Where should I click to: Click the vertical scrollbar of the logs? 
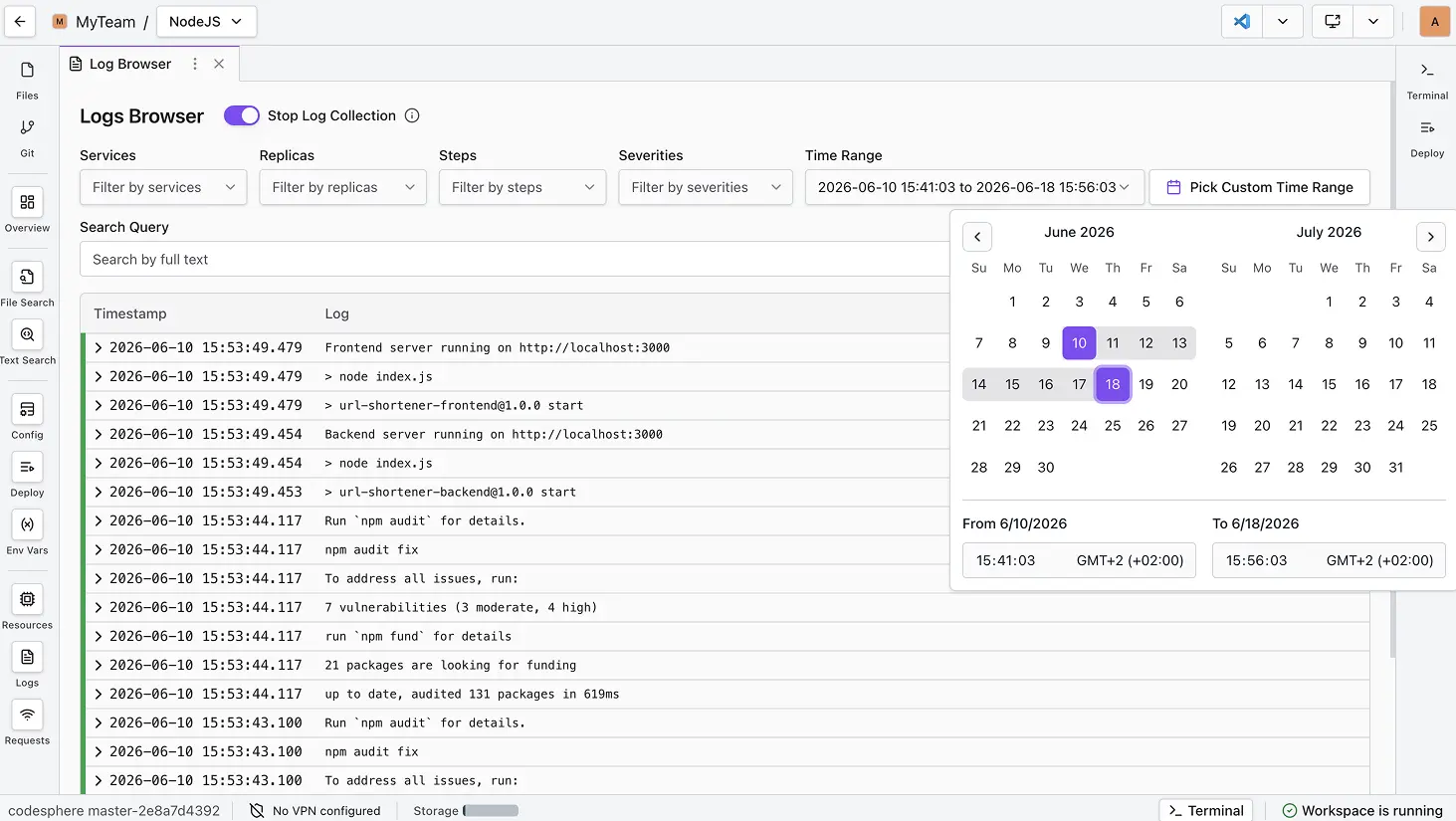[1391, 368]
